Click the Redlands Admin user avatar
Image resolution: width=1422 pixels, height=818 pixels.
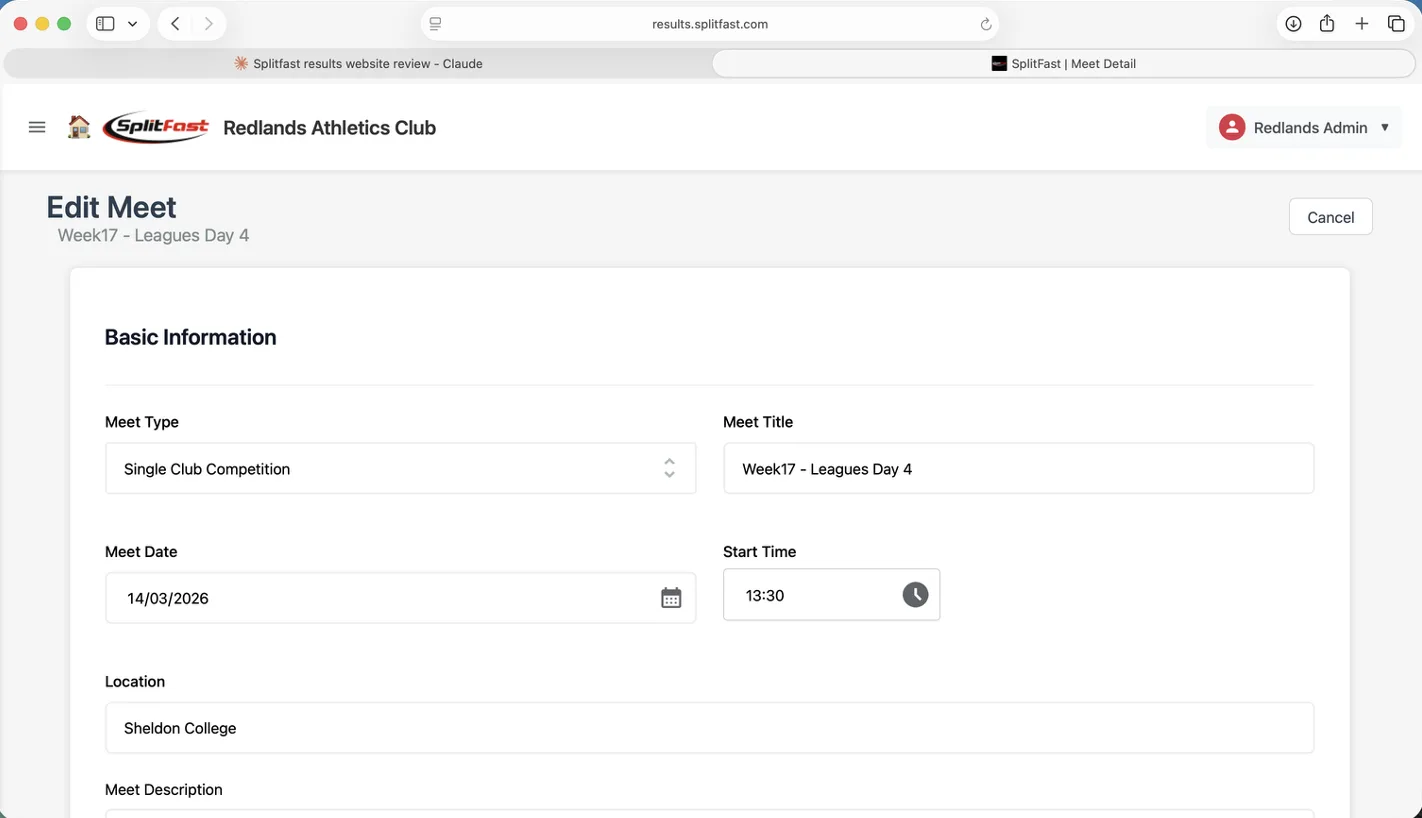[1232, 127]
